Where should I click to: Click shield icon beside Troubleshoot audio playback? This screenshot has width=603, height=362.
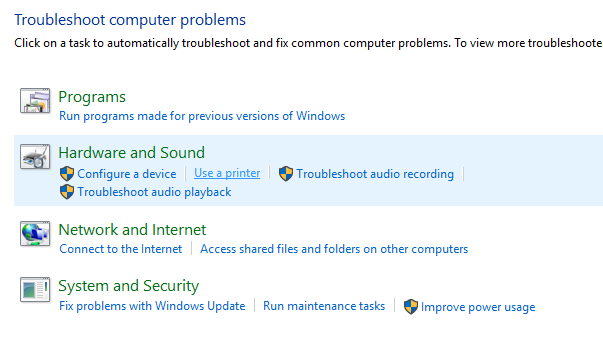tap(67, 192)
